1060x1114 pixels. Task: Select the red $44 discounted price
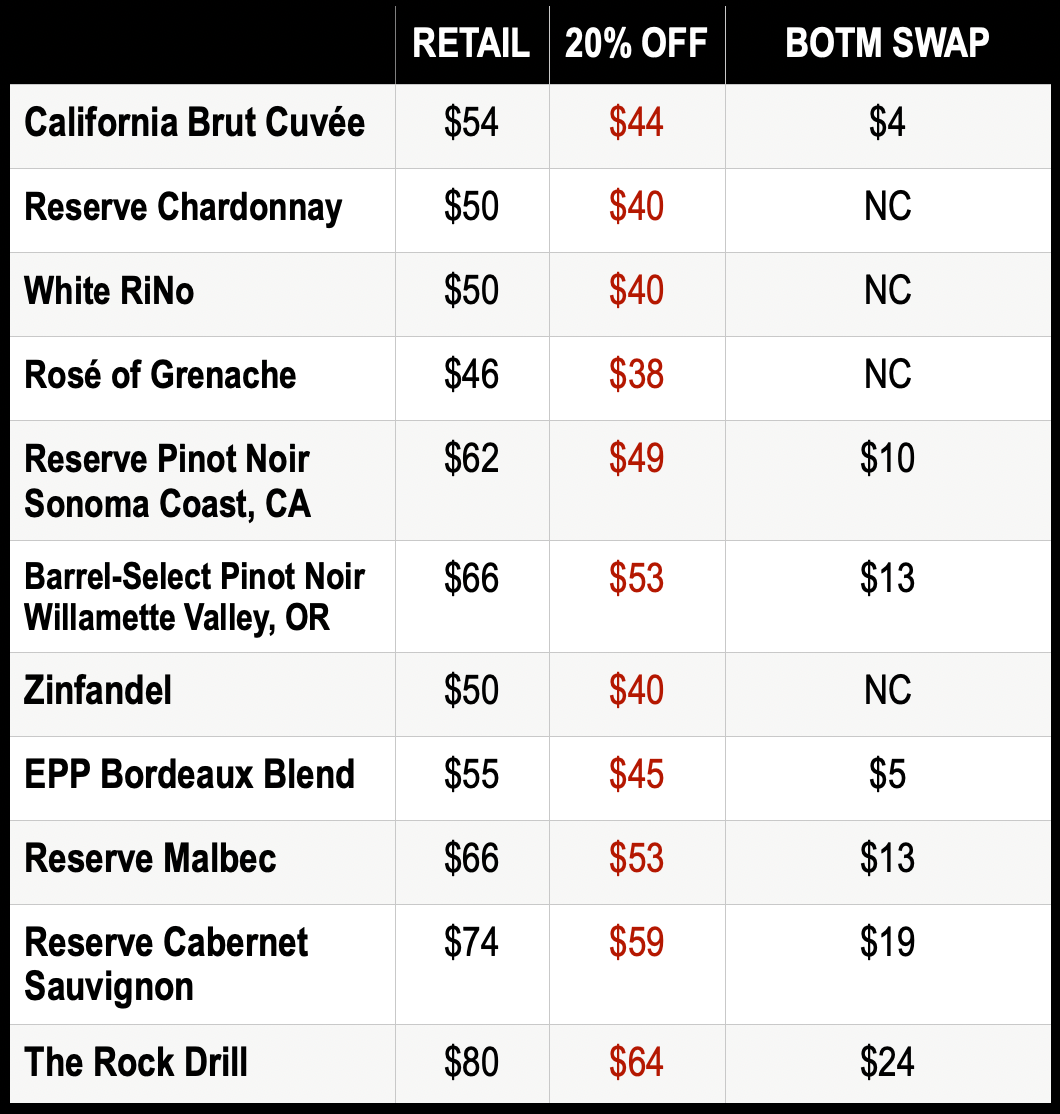636,122
